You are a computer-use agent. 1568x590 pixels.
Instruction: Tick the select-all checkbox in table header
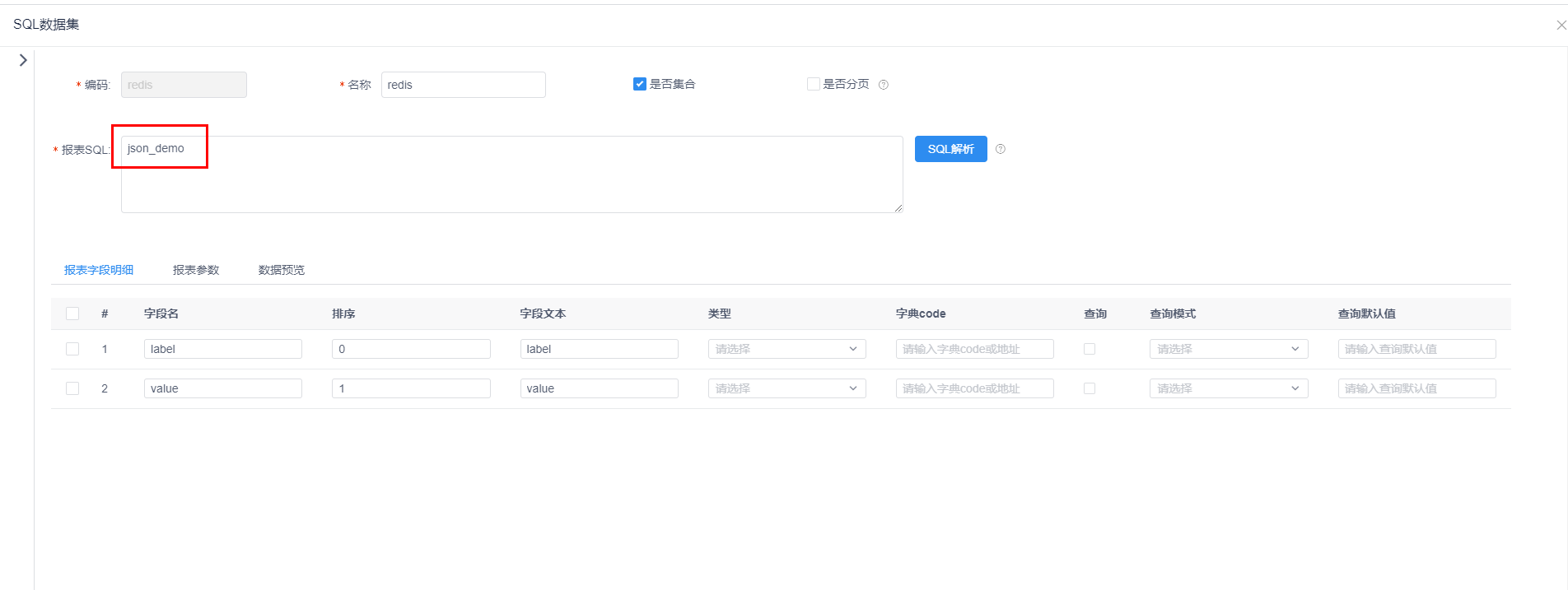(x=72, y=314)
